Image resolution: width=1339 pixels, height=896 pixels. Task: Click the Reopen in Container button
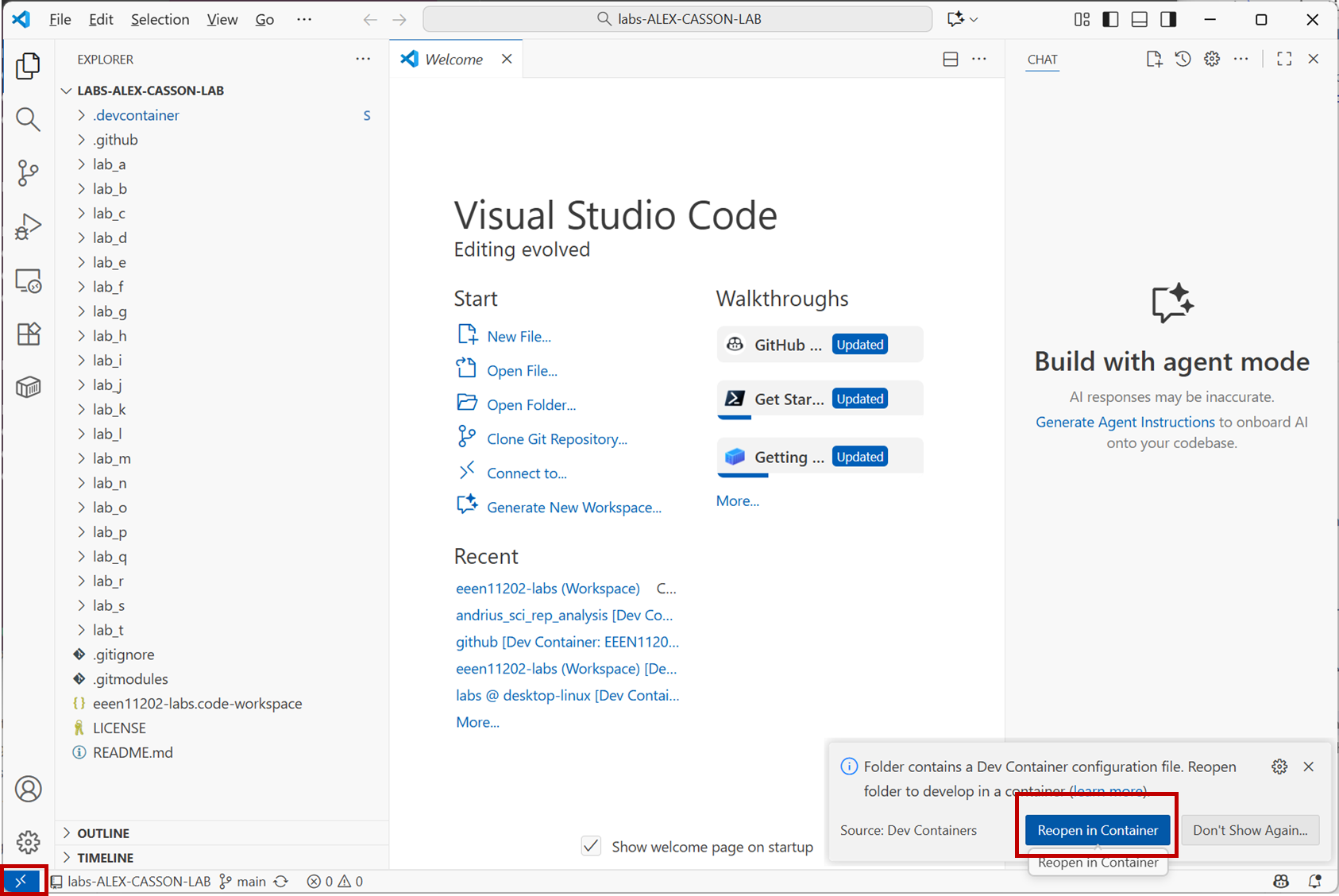point(1097,830)
